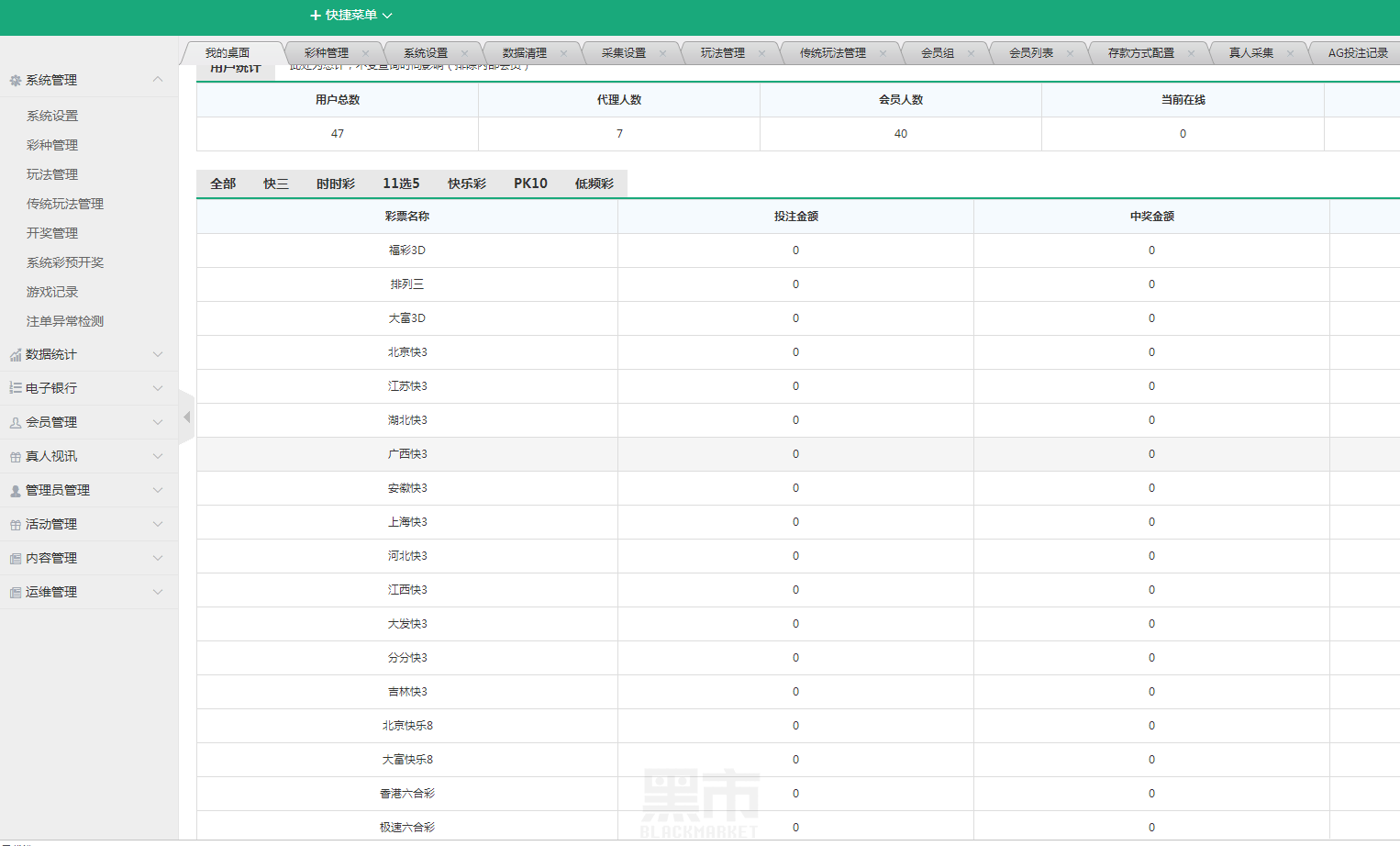Open 游戏记录 in the sidebar
This screenshot has height=846, width=1400.
(52, 292)
